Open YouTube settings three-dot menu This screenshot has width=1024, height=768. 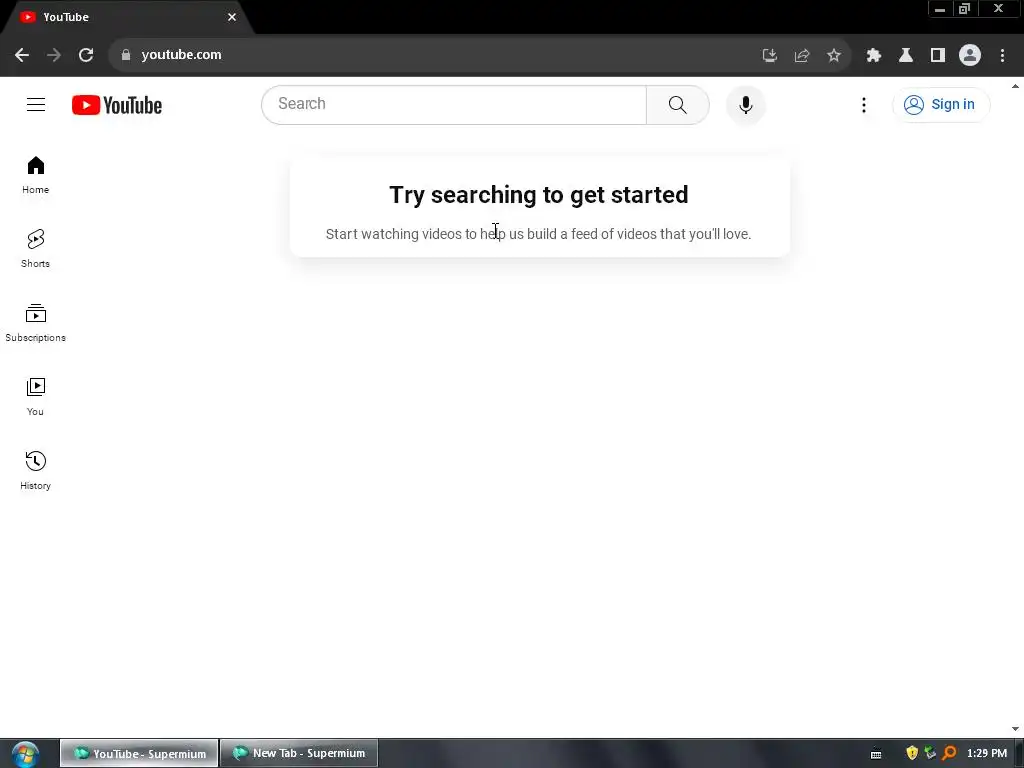pos(863,104)
